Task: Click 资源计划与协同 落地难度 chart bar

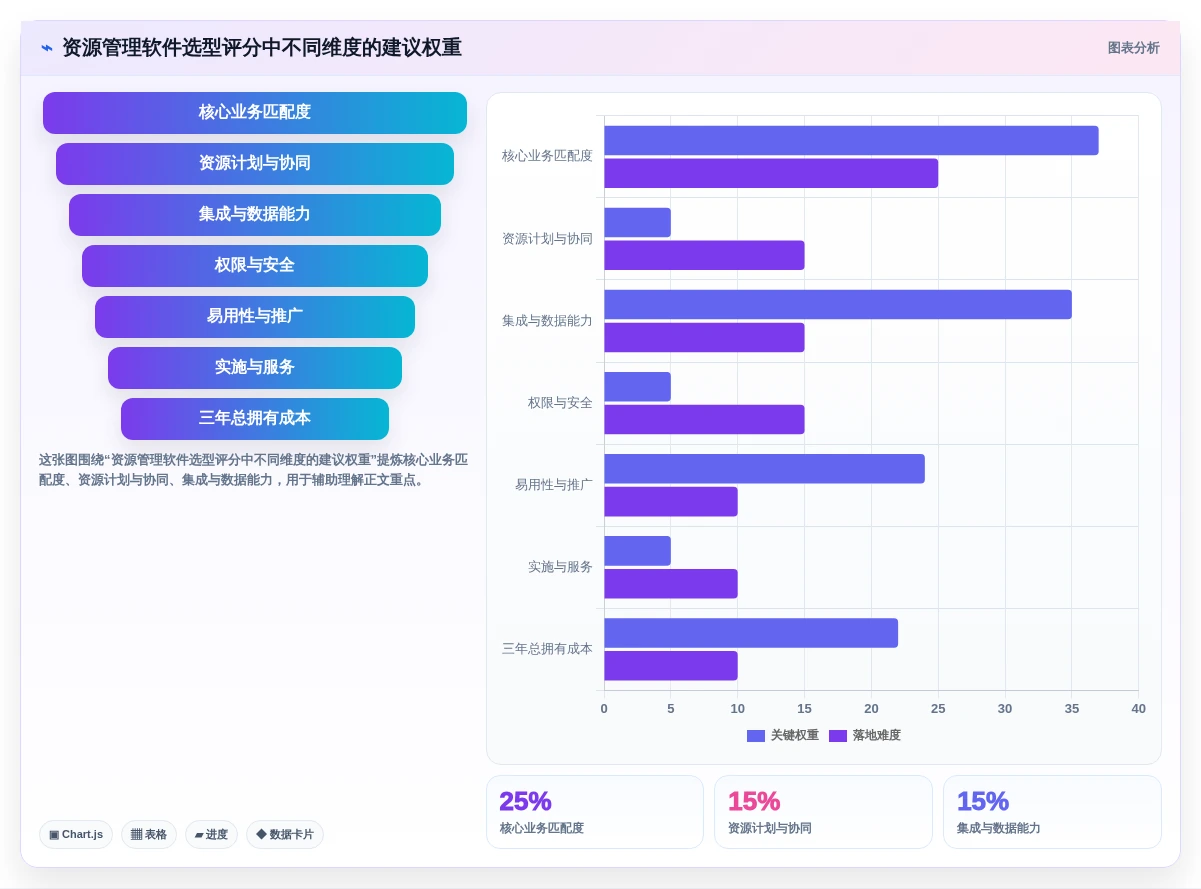Action: pos(704,255)
